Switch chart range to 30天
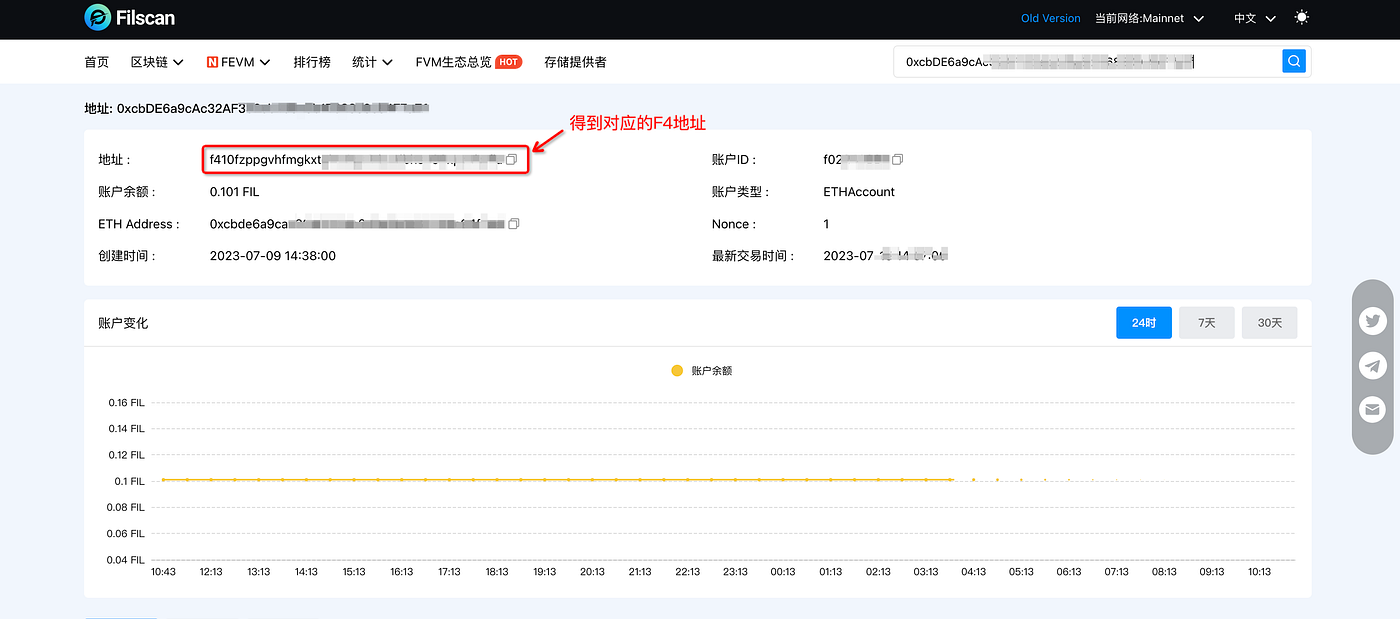This screenshot has width=1400, height=619. pos(1269,323)
